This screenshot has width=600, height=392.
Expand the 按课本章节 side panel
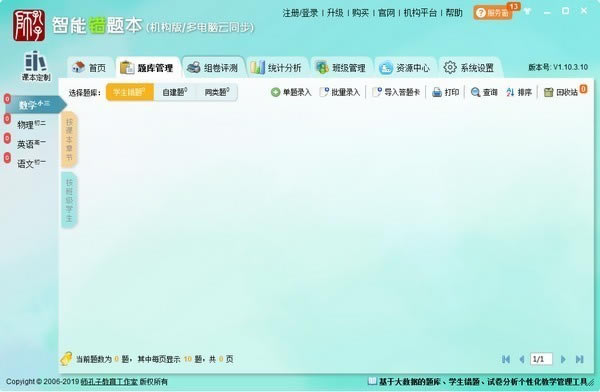(x=69, y=140)
